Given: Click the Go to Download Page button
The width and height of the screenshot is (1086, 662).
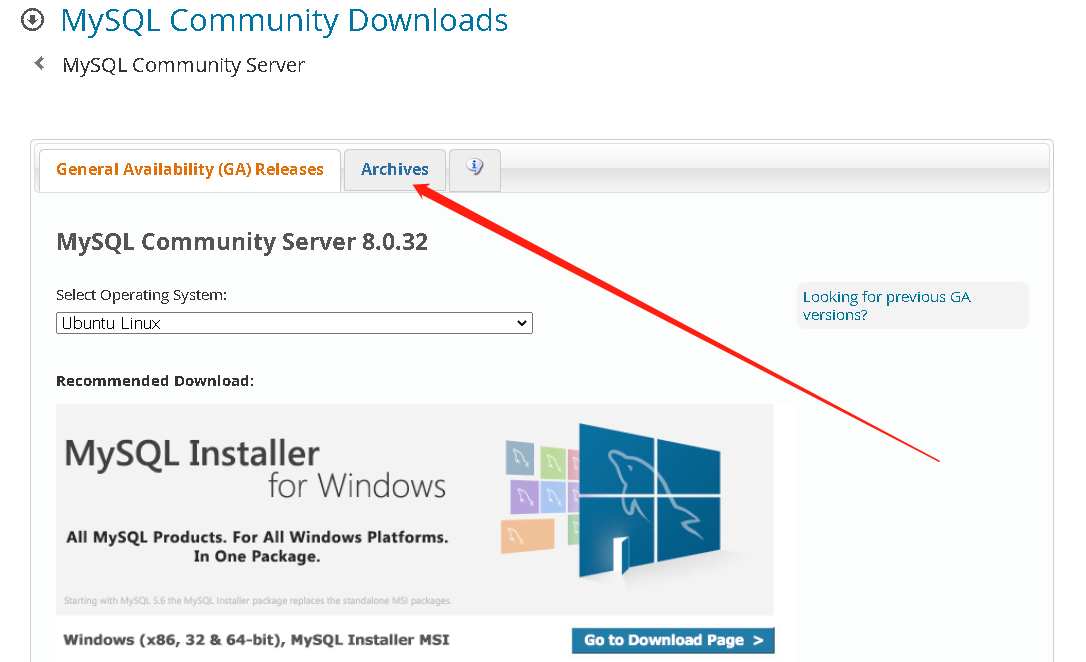Looking at the screenshot, I should point(673,641).
